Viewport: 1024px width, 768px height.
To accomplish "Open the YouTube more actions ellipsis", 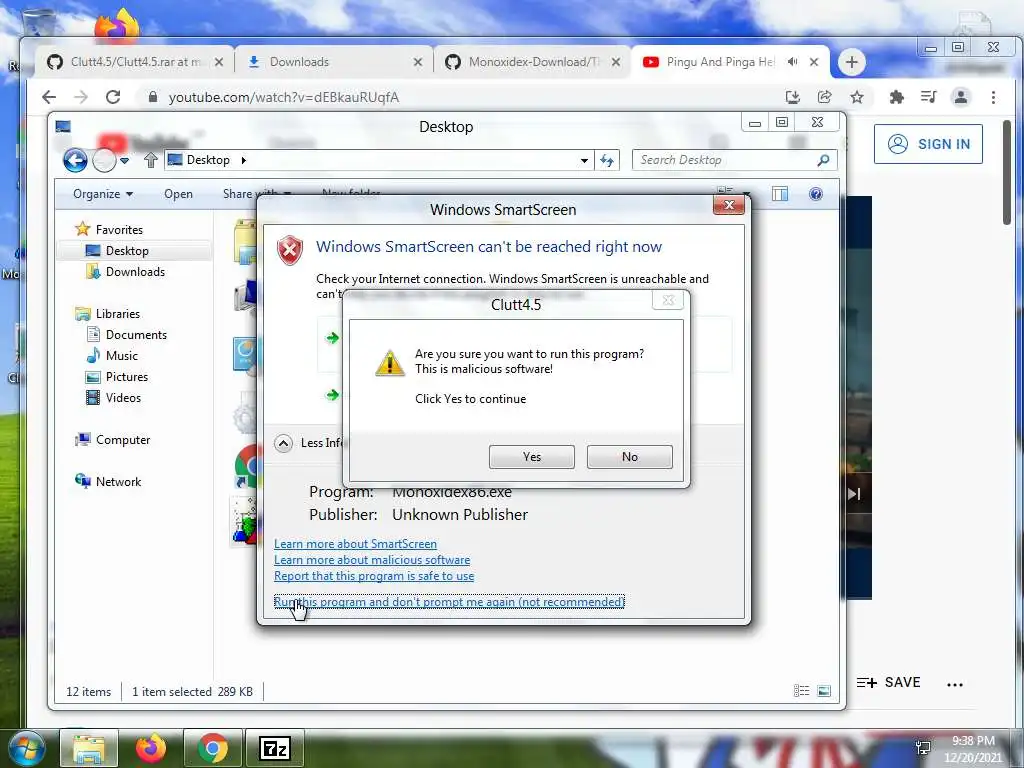I will pyautogui.click(x=955, y=684).
